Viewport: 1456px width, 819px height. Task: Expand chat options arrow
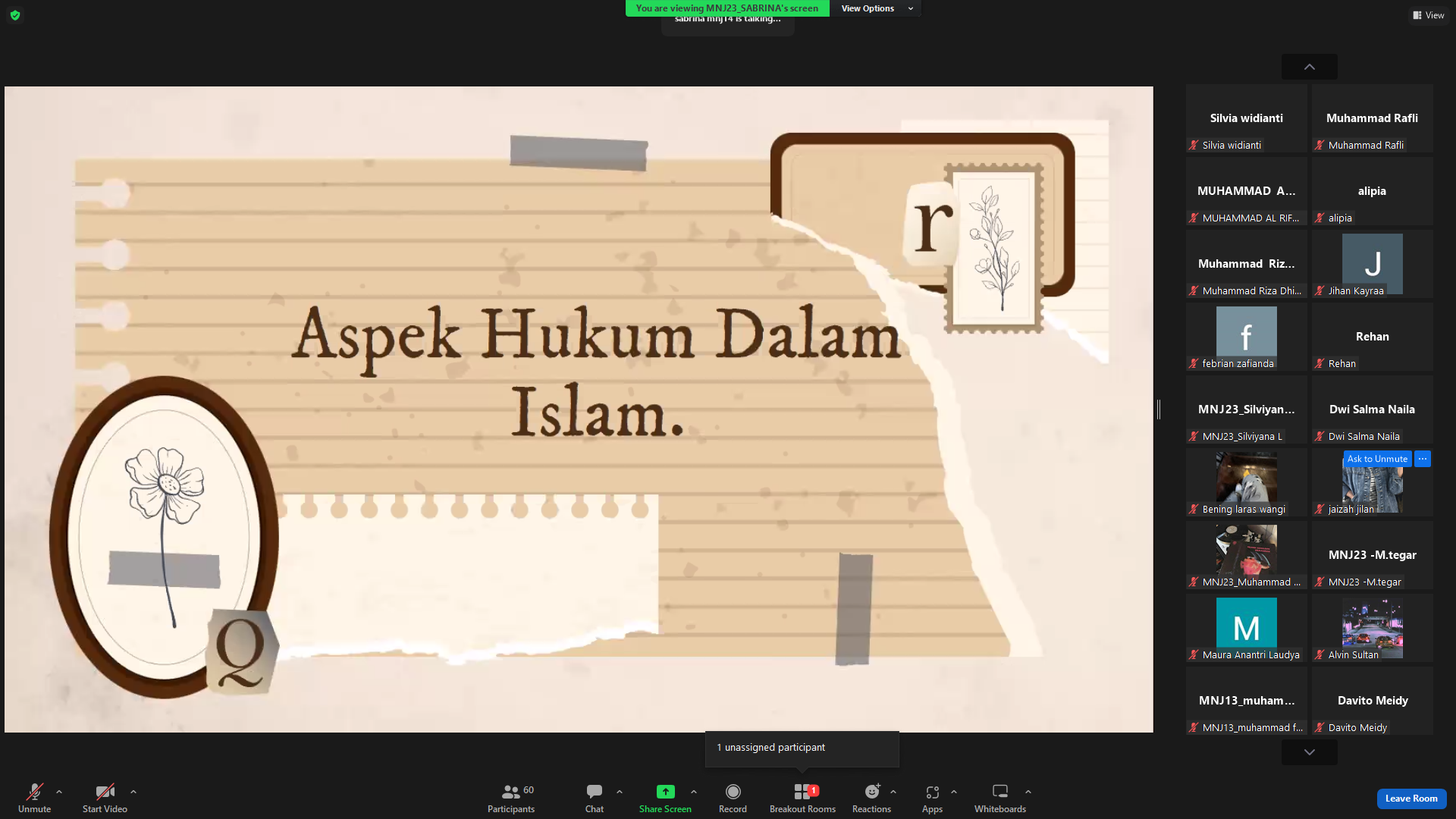pos(620,792)
